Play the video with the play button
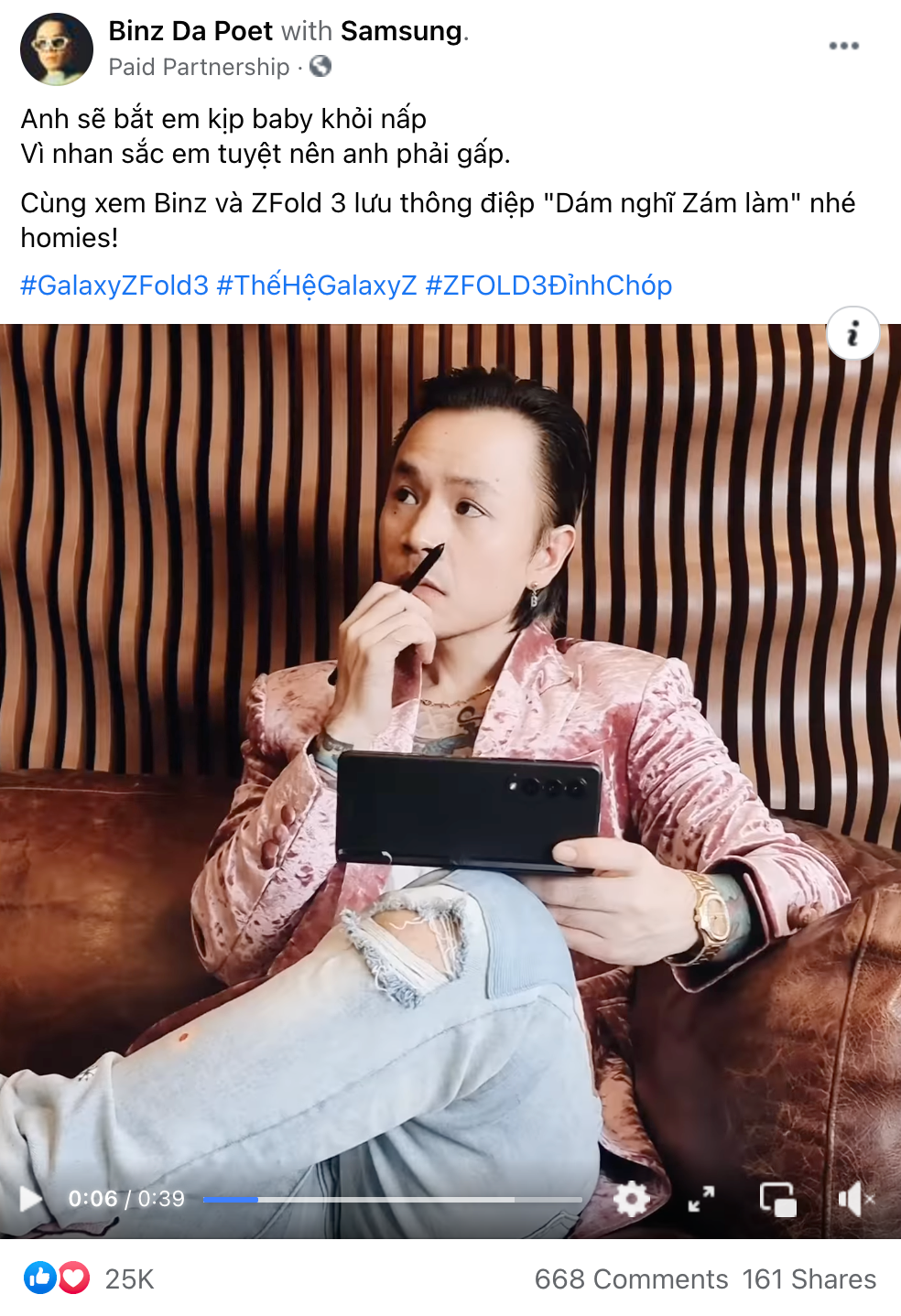The image size is (901, 1316). 31,1198
